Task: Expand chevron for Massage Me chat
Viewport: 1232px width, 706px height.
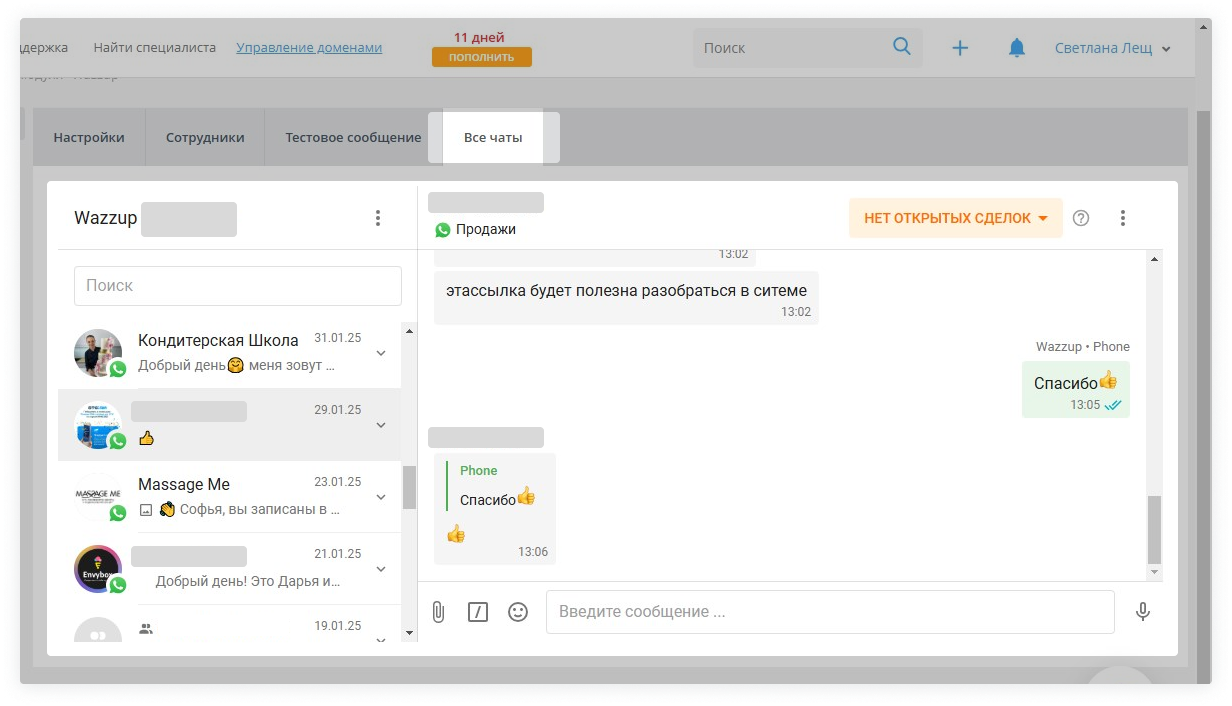Action: (381, 497)
